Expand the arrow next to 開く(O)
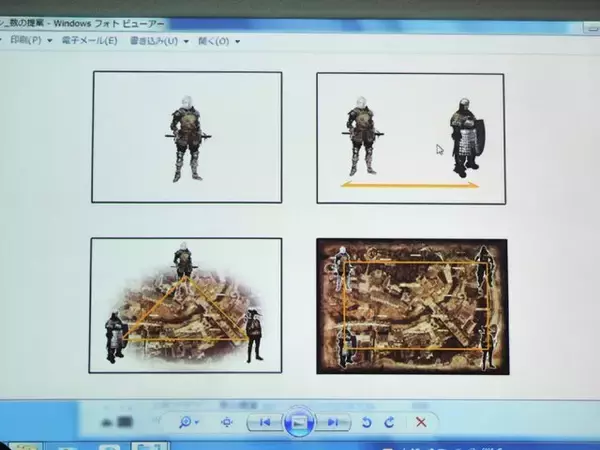This screenshot has height=450, width=600. point(237,42)
